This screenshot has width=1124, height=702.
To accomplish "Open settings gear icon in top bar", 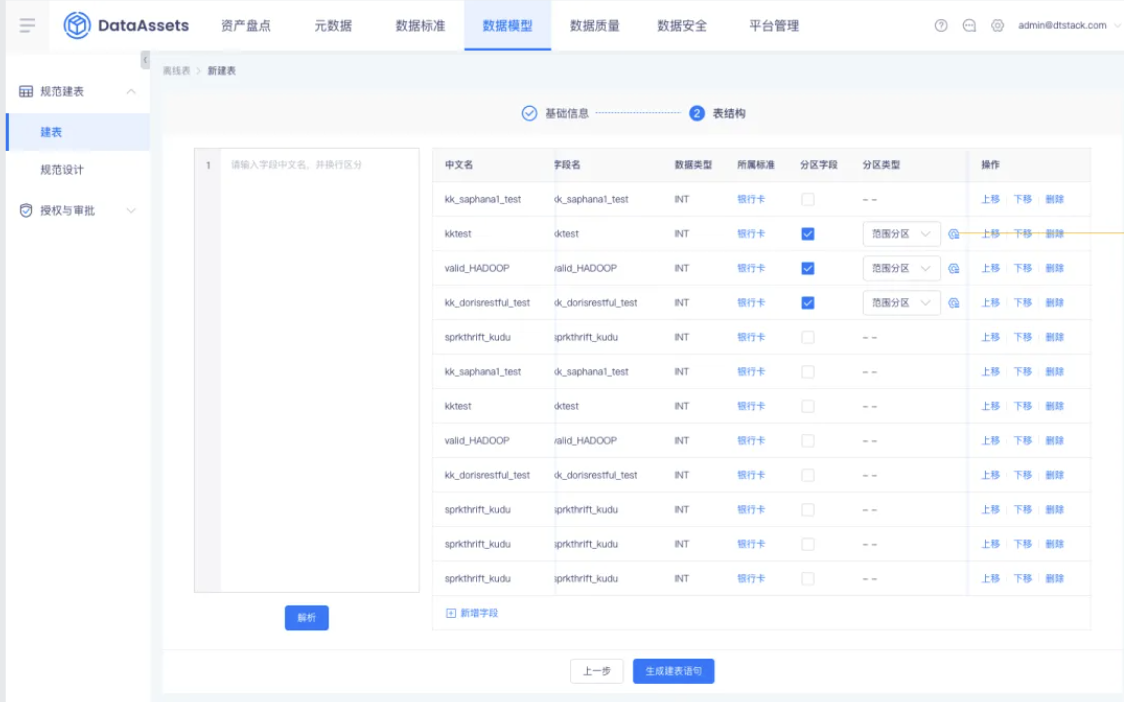I will tap(997, 26).
